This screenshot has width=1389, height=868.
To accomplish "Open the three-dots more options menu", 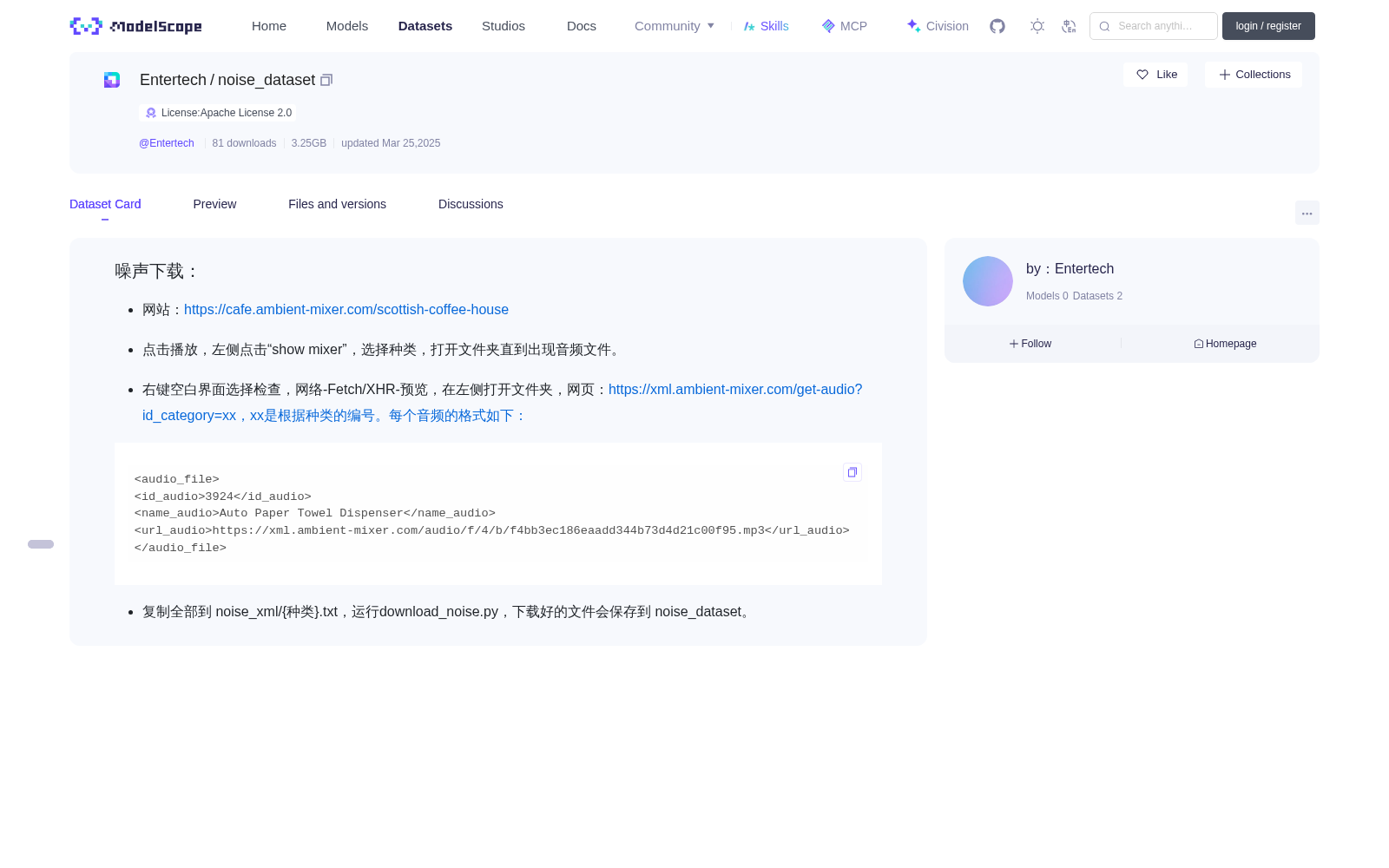I will point(1307,213).
